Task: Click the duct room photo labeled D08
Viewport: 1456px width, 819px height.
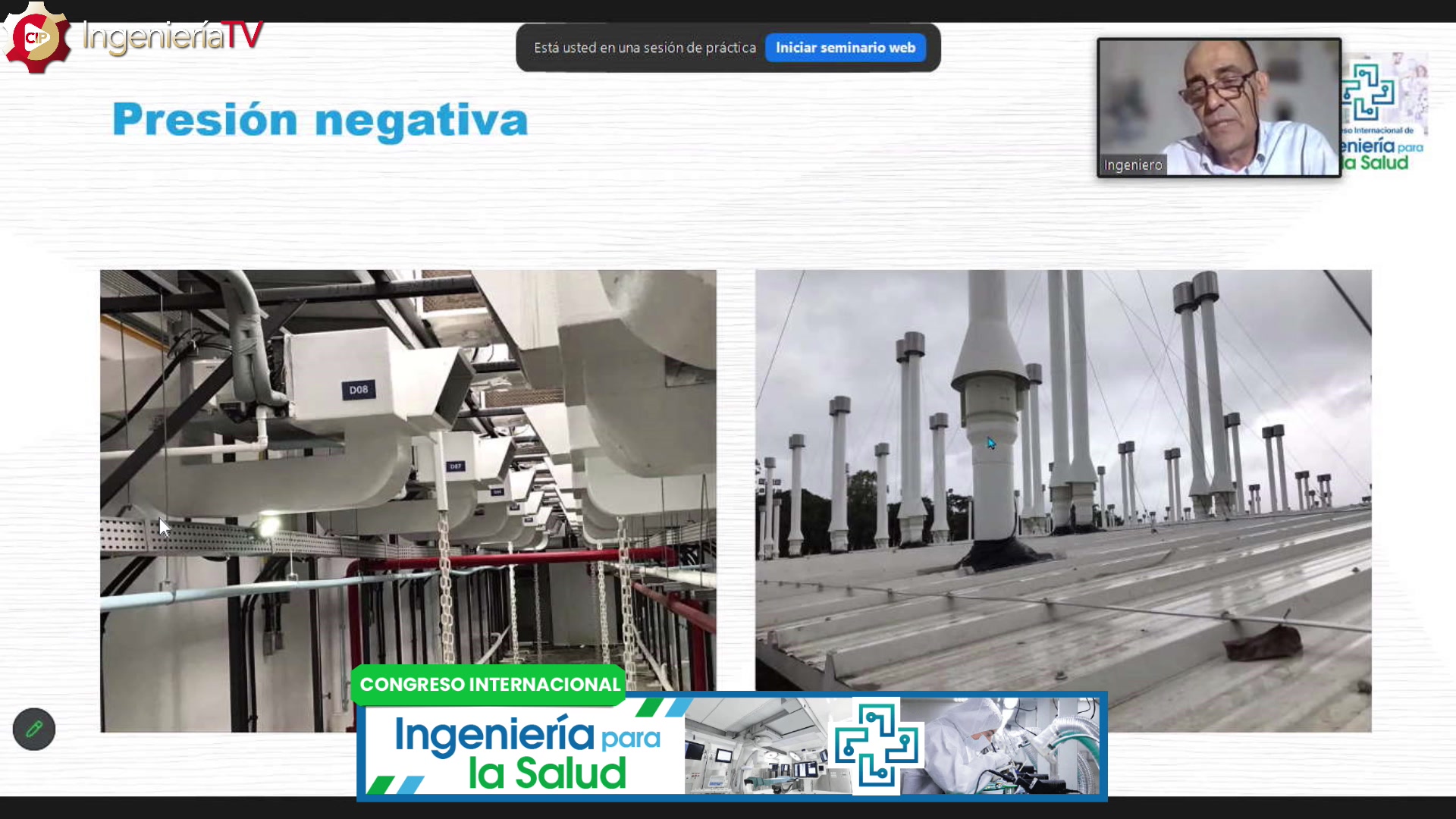Action: click(x=408, y=500)
